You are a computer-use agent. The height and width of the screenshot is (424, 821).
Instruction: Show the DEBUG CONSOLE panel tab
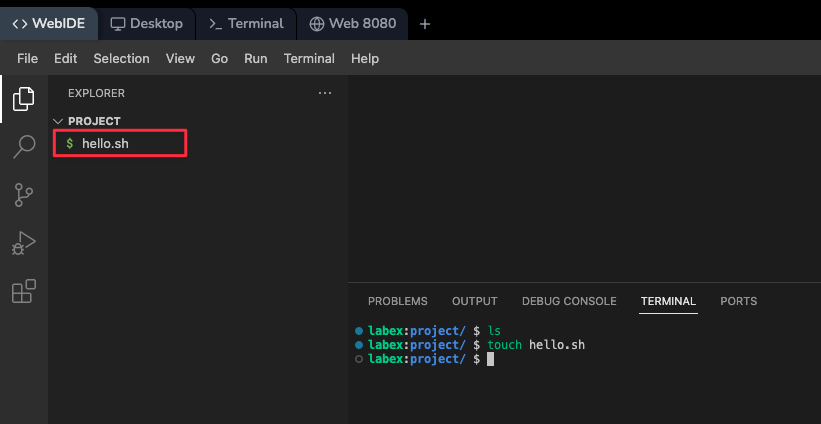[568, 301]
